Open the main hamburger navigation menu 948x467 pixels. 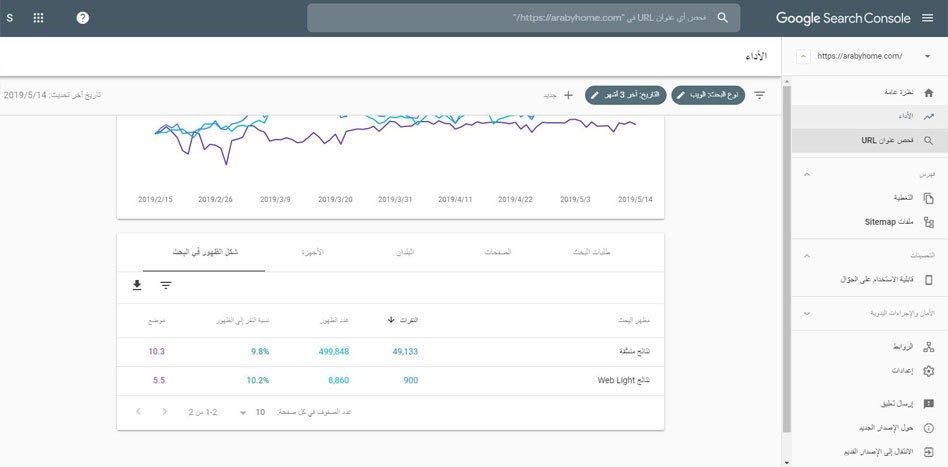tap(926, 18)
